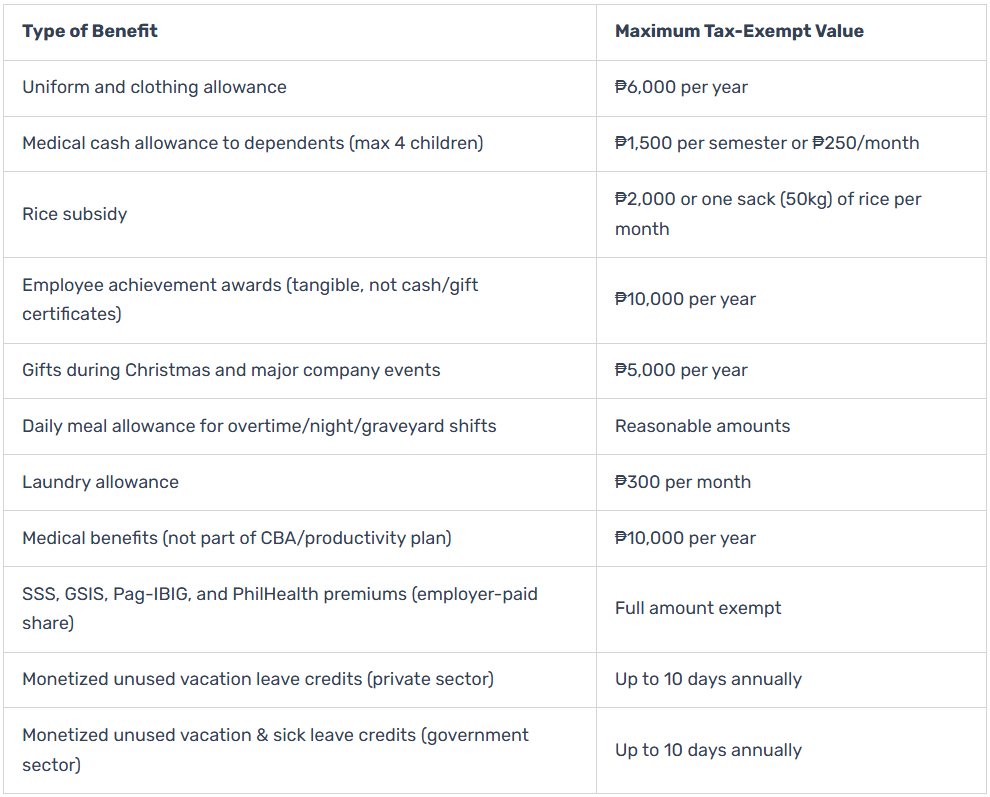This screenshot has width=990, height=797.
Task: Click the 'Type of Benefit' column header
Action: click(90, 31)
